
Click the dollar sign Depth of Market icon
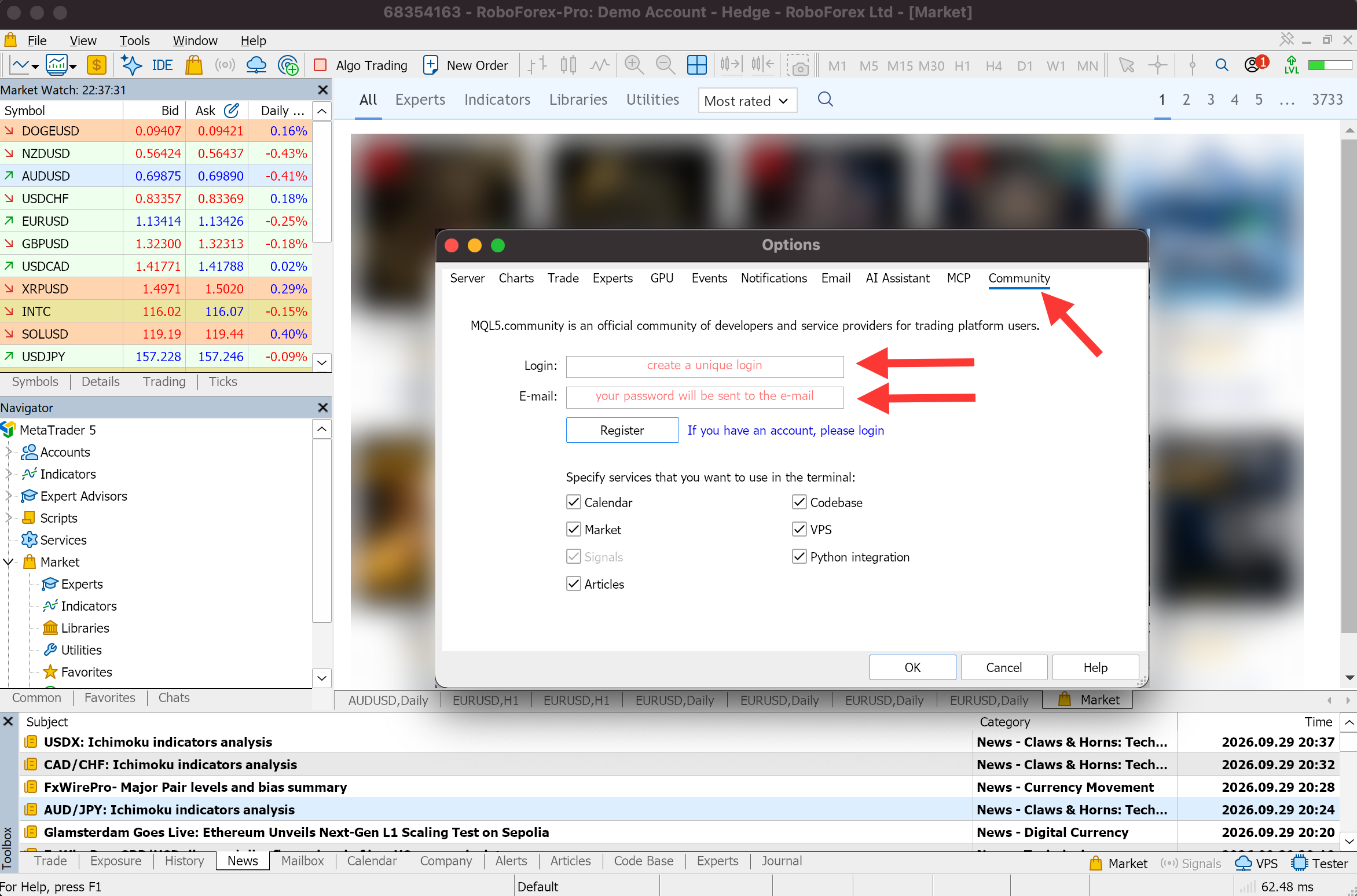click(96, 65)
